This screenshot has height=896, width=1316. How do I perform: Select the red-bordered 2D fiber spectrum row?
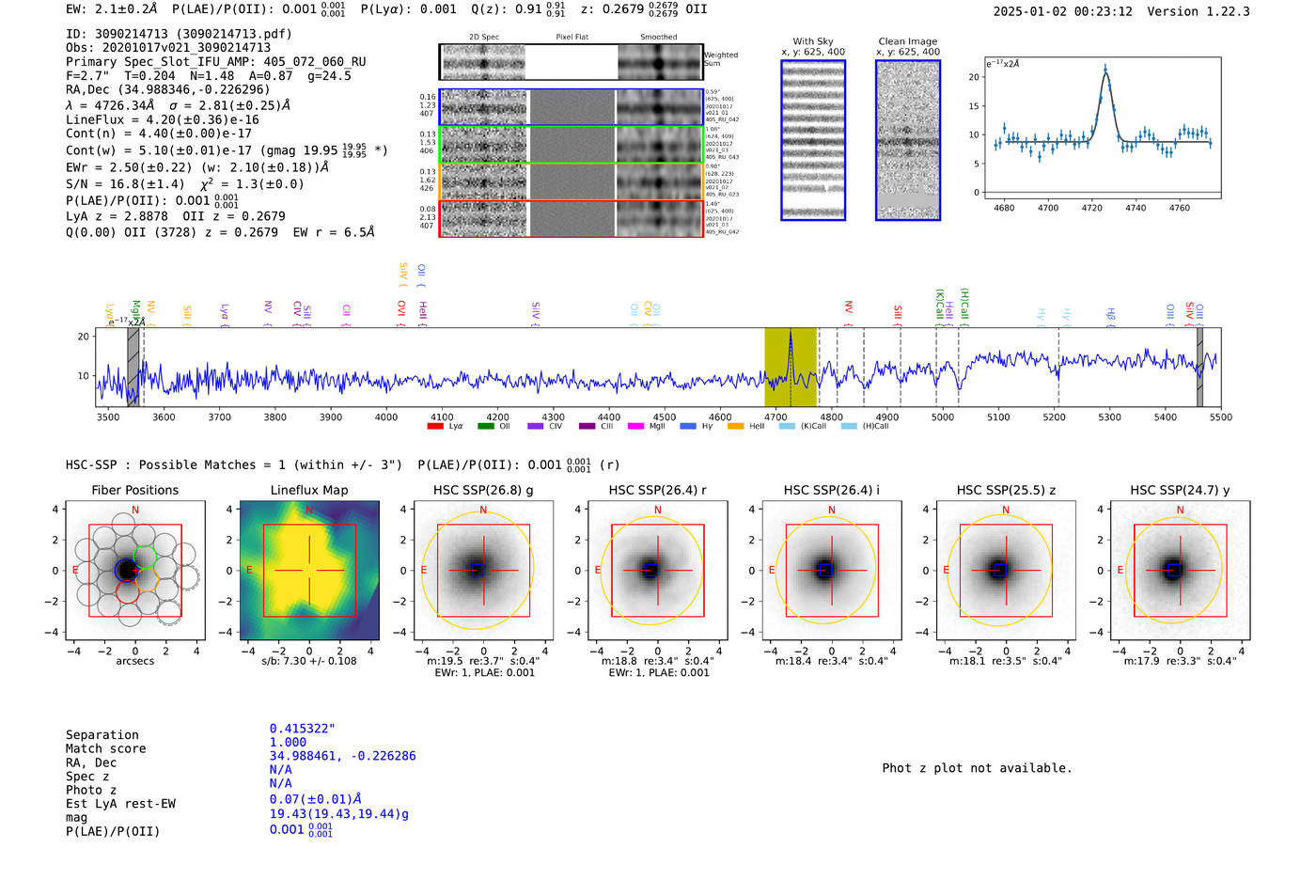coord(571,218)
